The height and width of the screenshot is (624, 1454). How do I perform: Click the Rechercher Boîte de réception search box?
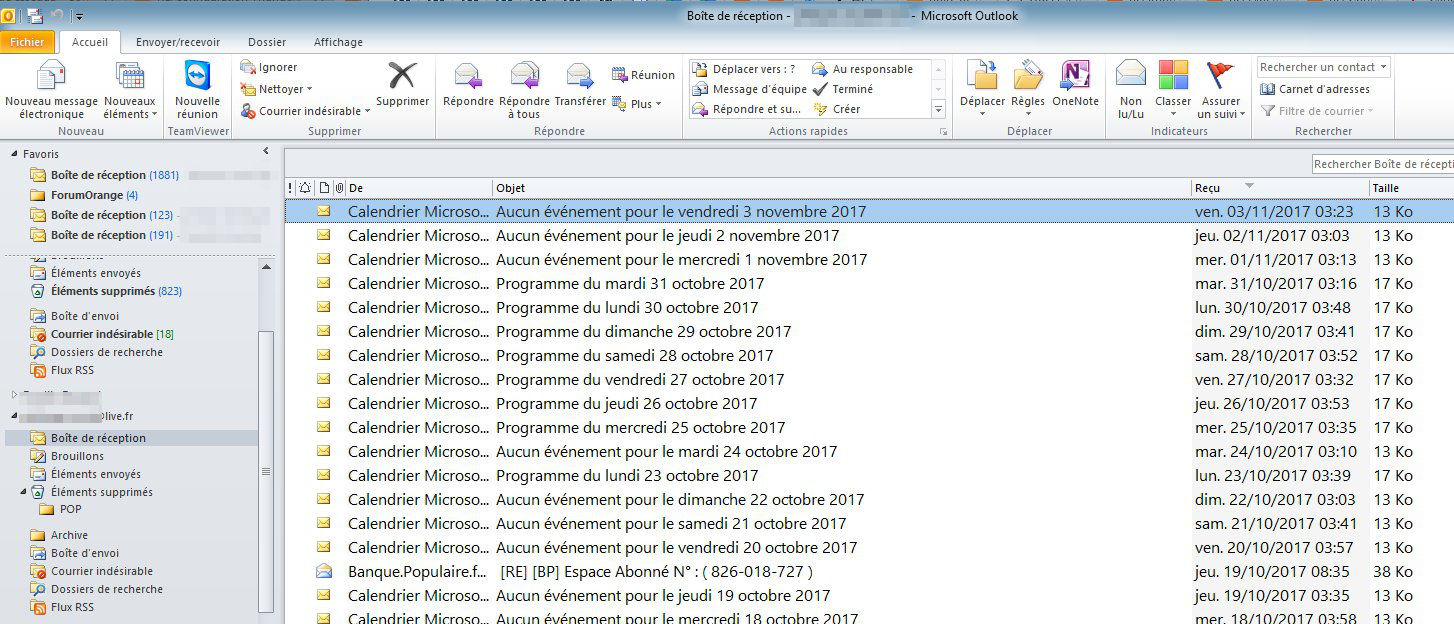pyautogui.click(x=1382, y=164)
